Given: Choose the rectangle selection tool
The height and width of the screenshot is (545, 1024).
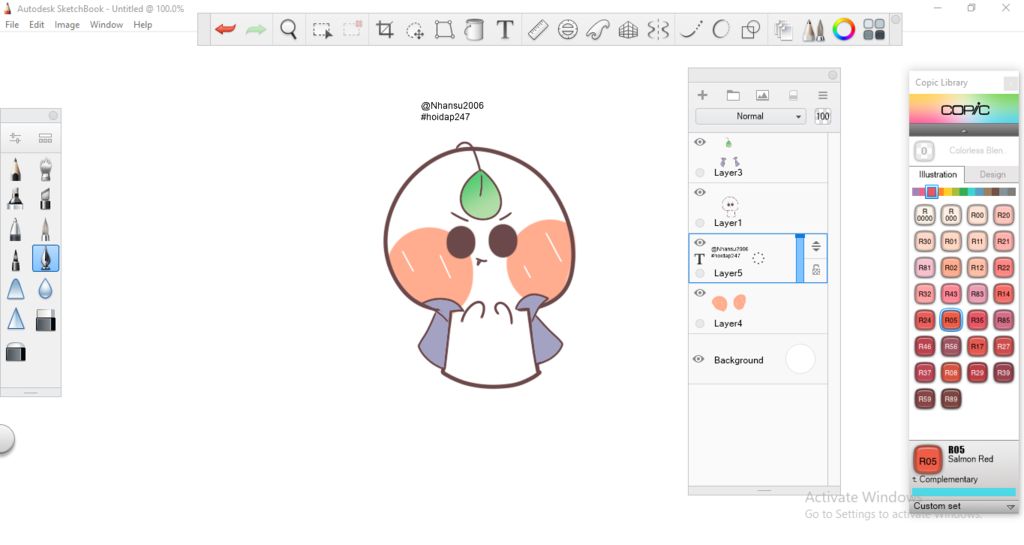Looking at the screenshot, I should point(322,30).
